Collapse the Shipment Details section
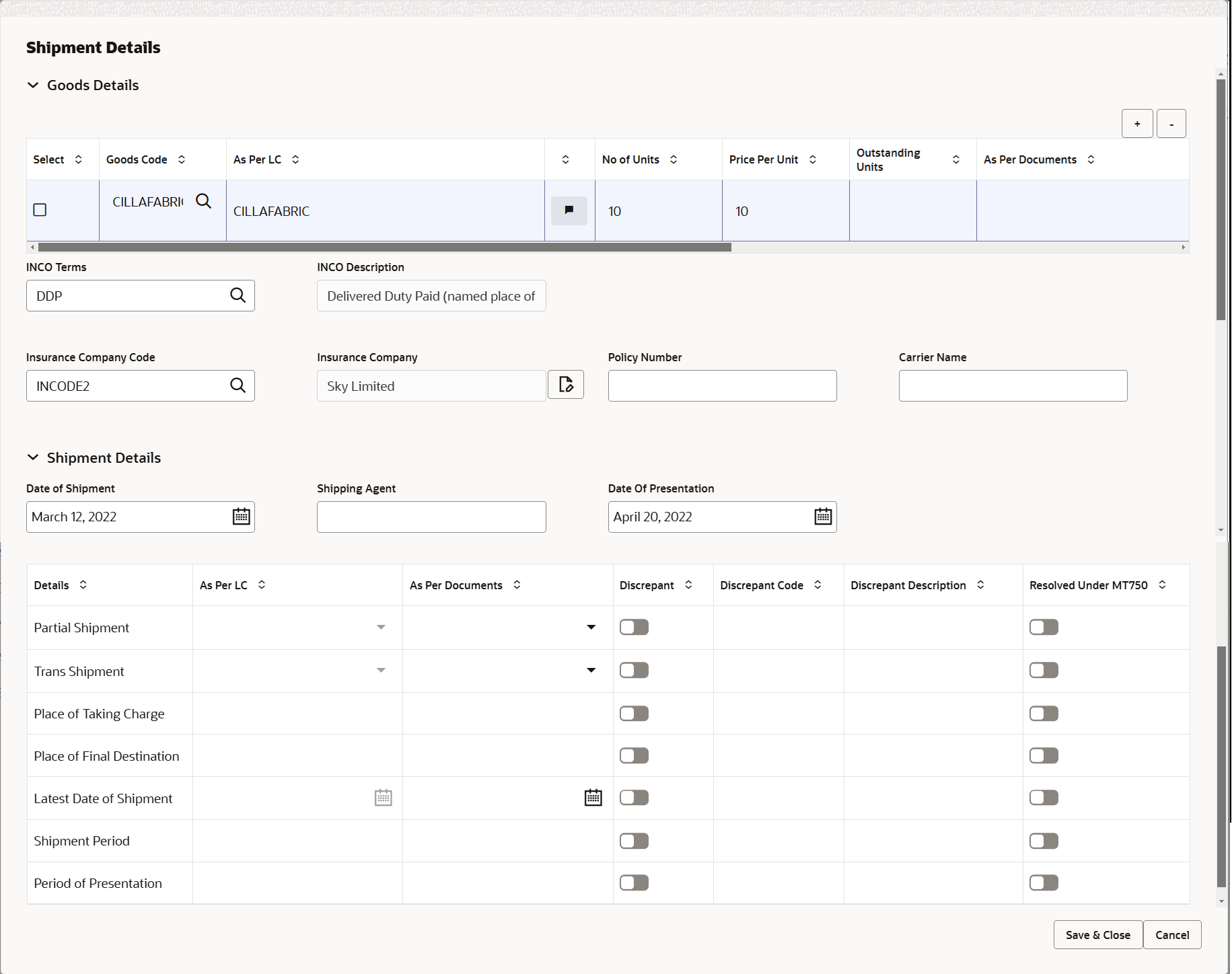Screen dimensions: 1232x974 tap(33, 457)
